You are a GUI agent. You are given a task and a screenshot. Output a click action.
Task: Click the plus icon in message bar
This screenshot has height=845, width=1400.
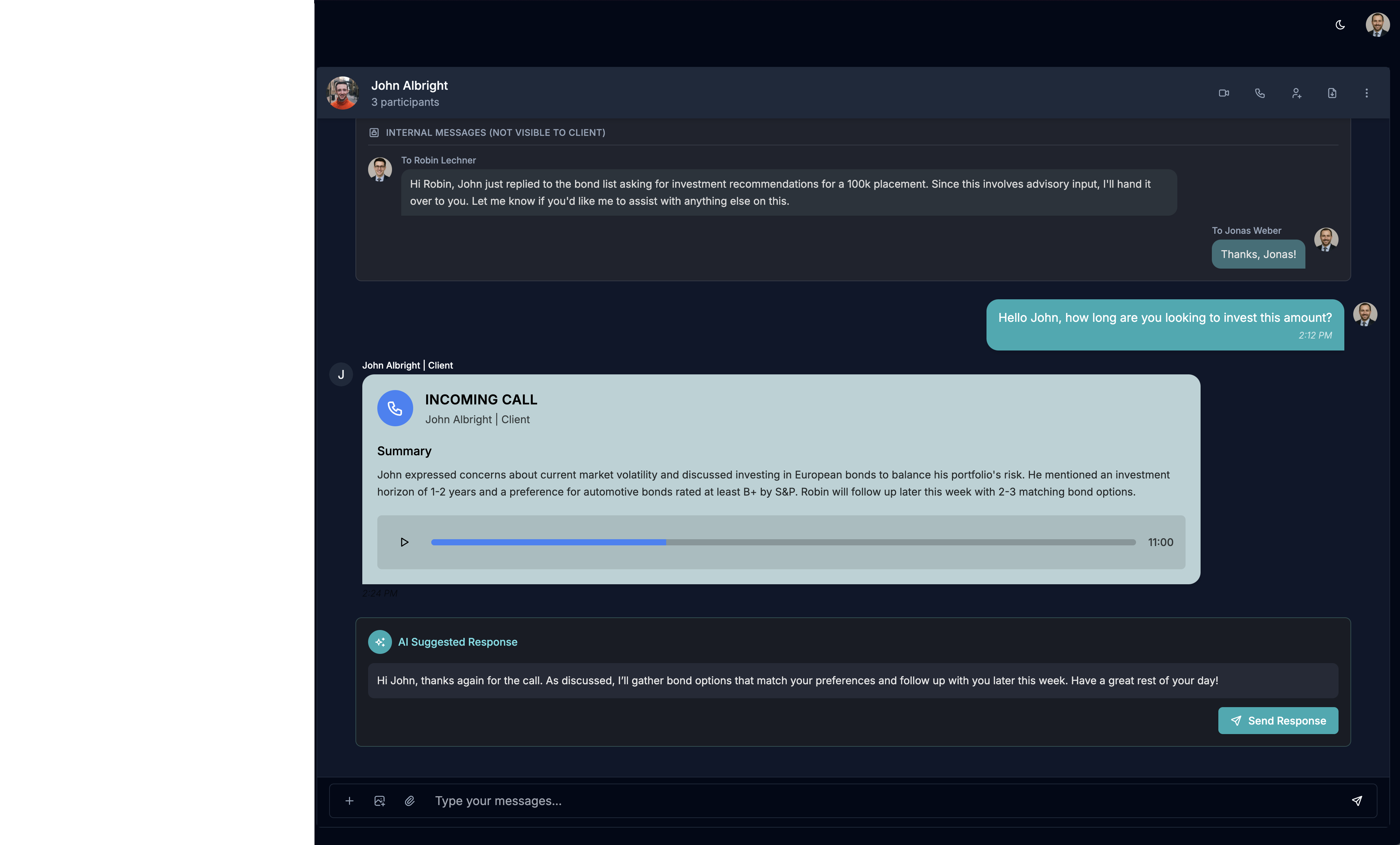[349, 801]
